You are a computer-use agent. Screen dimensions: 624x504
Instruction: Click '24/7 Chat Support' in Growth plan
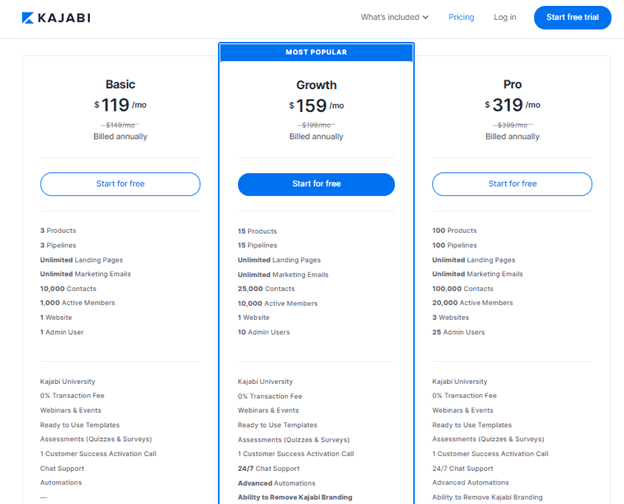[269, 469]
